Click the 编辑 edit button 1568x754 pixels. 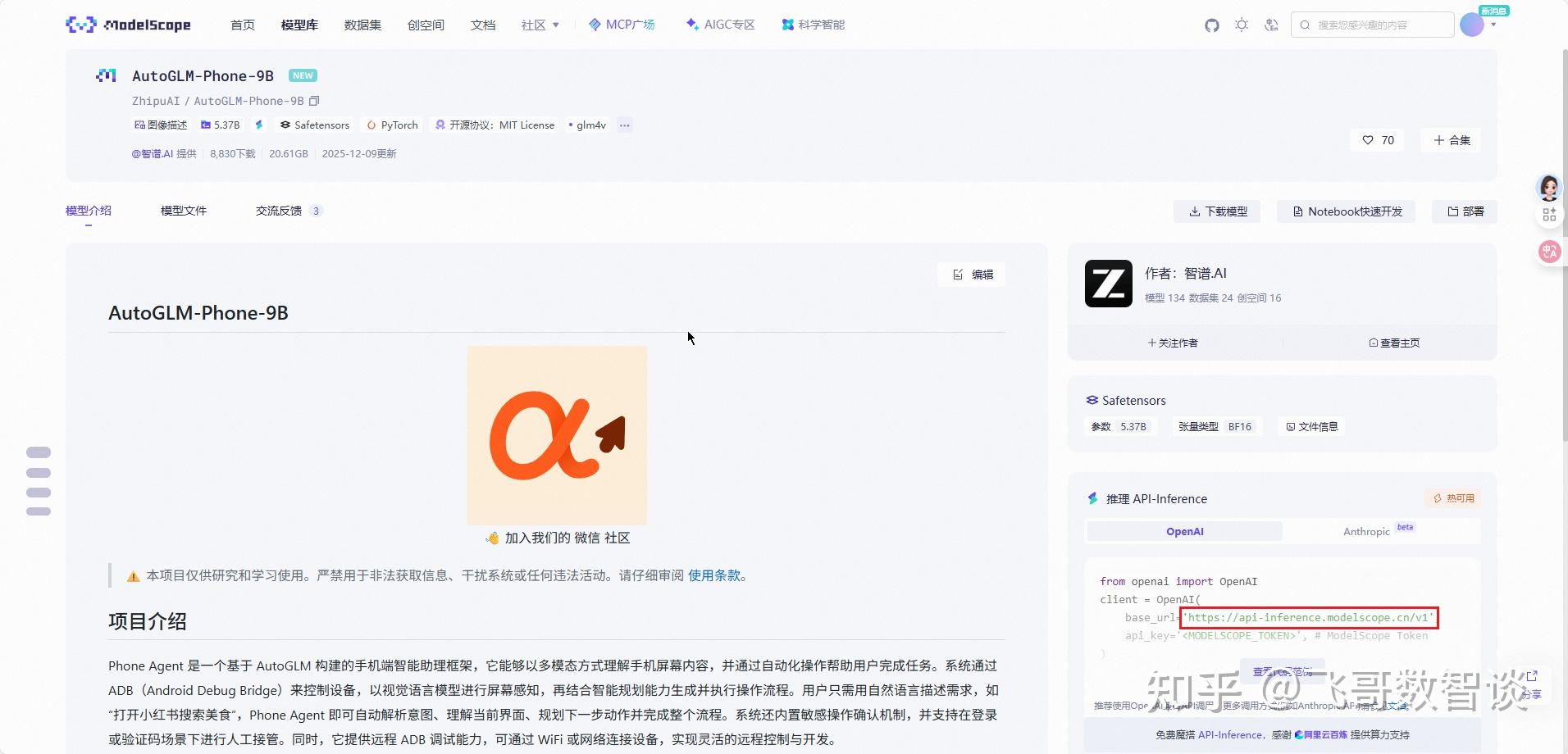coord(973,275)
